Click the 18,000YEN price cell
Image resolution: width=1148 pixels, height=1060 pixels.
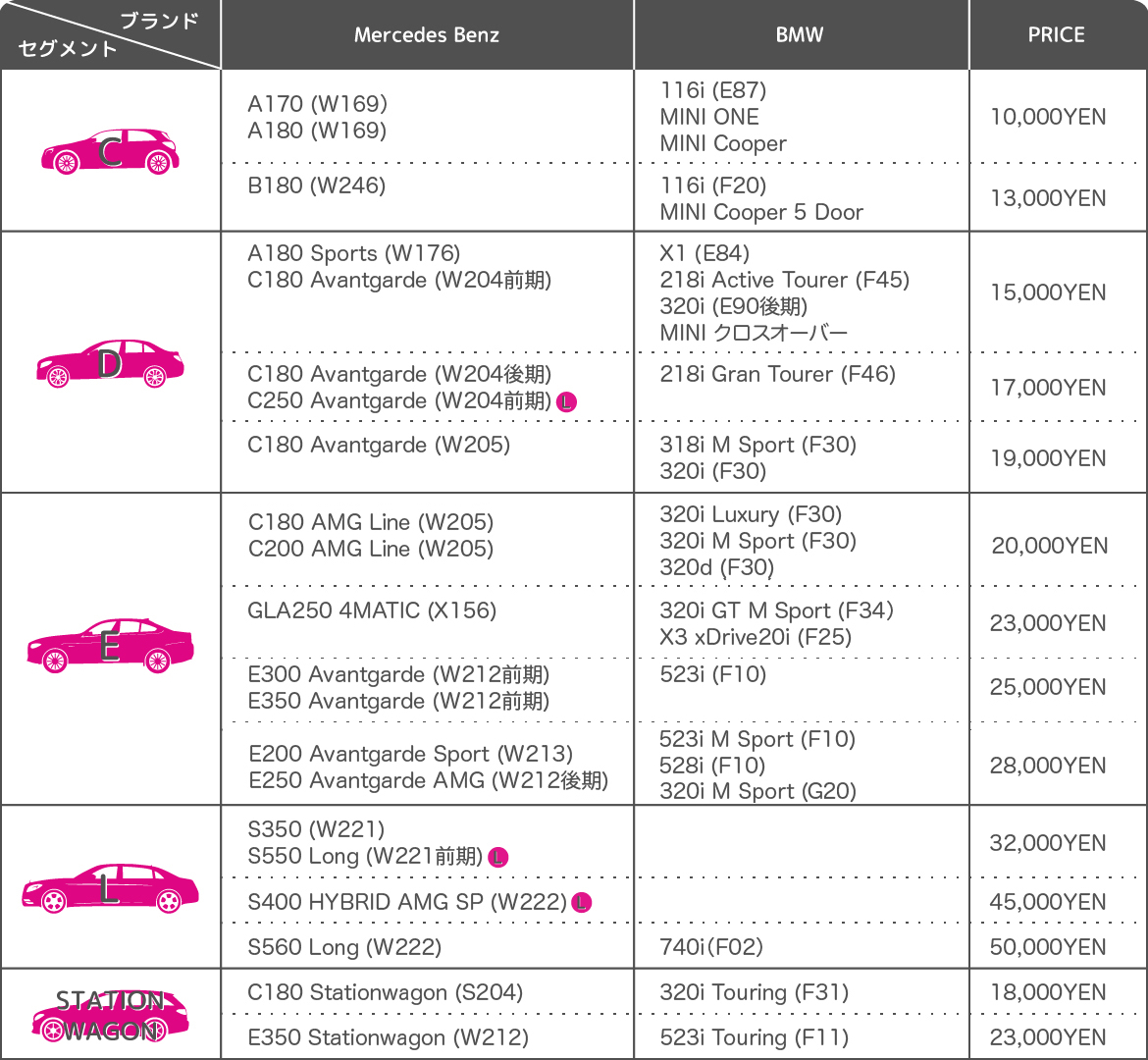[x=1049, y=992]
